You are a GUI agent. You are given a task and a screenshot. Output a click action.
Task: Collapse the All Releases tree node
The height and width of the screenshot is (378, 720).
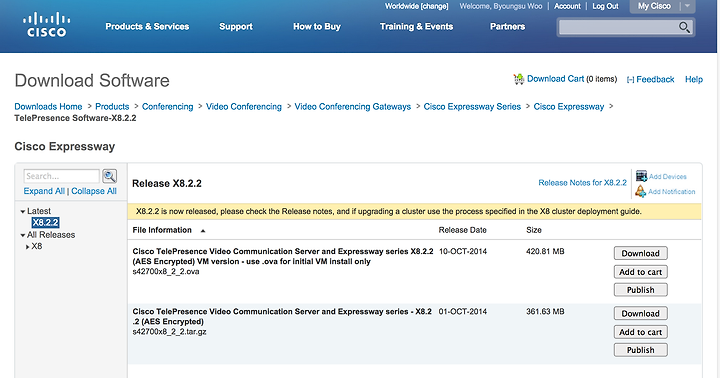[22, 235]
